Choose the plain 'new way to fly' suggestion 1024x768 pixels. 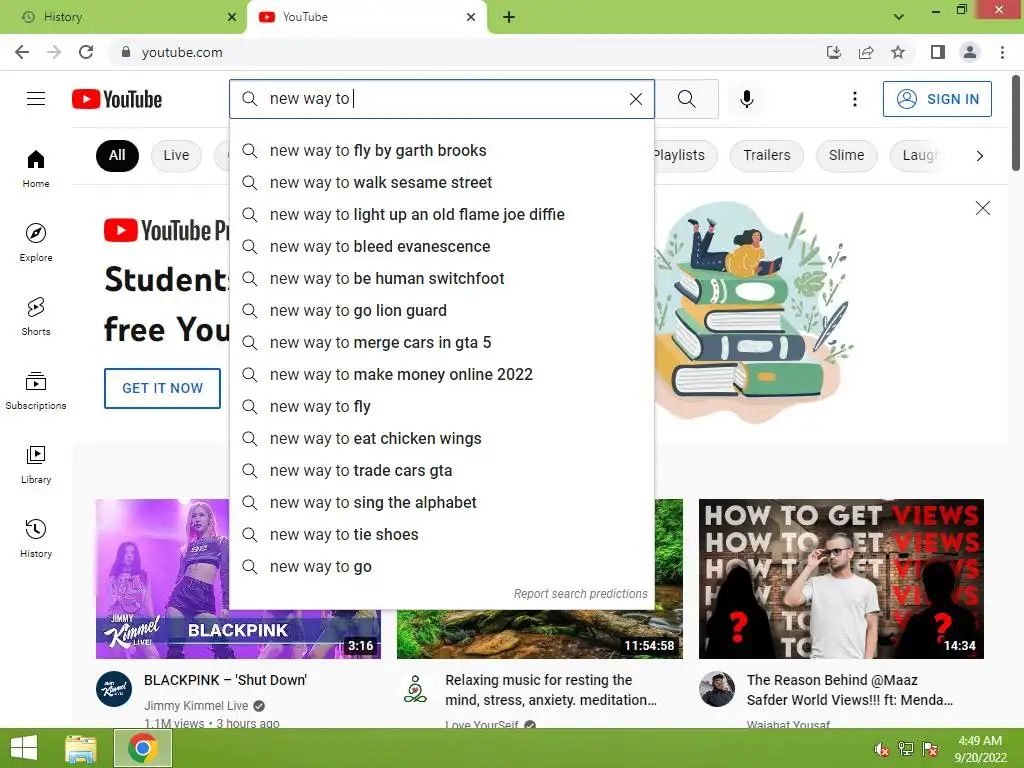(441, 406)
